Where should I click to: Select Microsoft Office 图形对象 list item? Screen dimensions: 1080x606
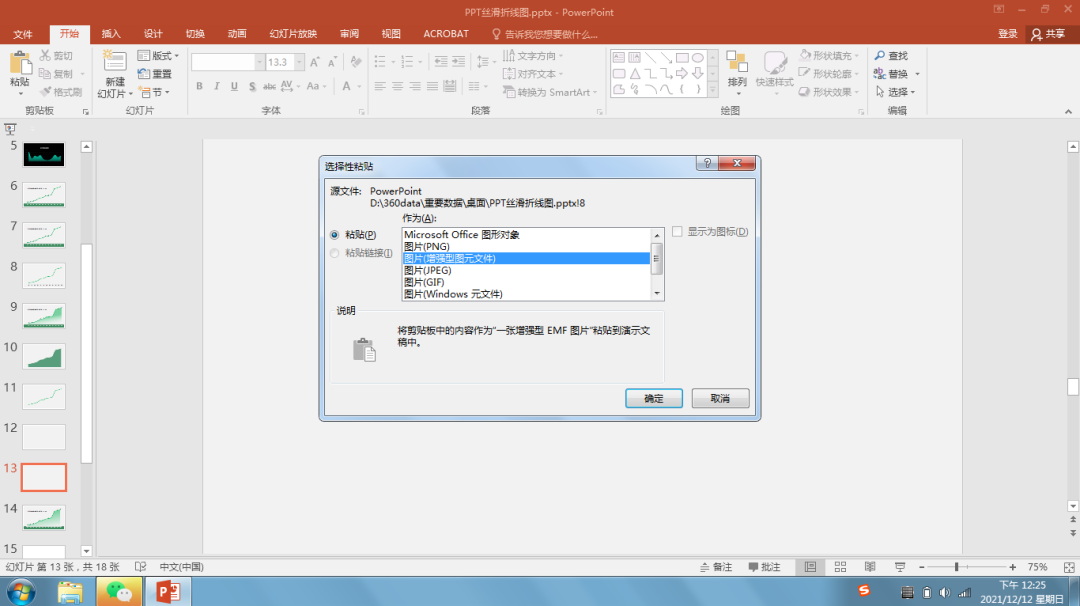coord(526,235)
